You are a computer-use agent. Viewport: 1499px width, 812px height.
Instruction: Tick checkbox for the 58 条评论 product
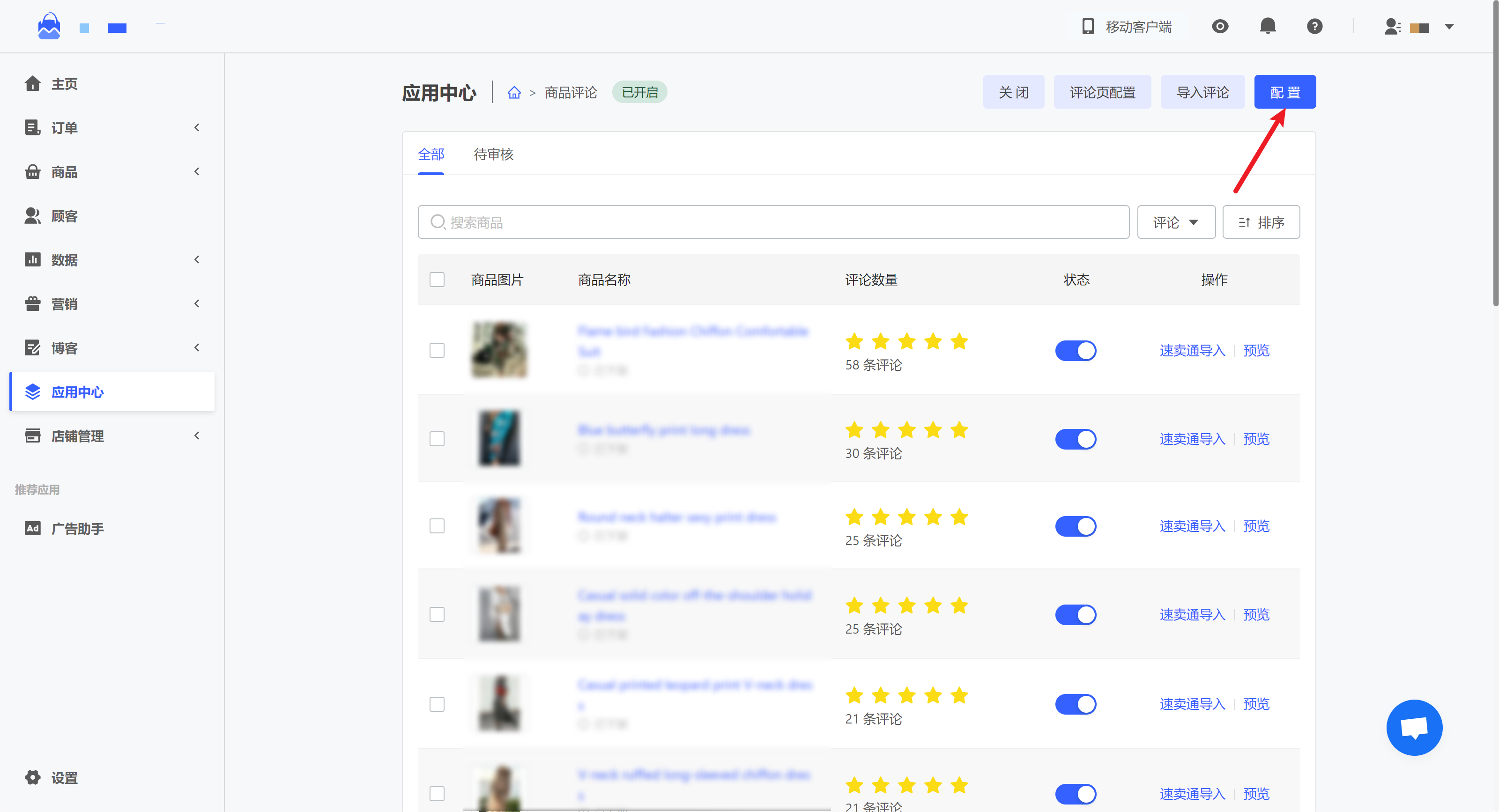pyautogui.click(x=437, y=350)
